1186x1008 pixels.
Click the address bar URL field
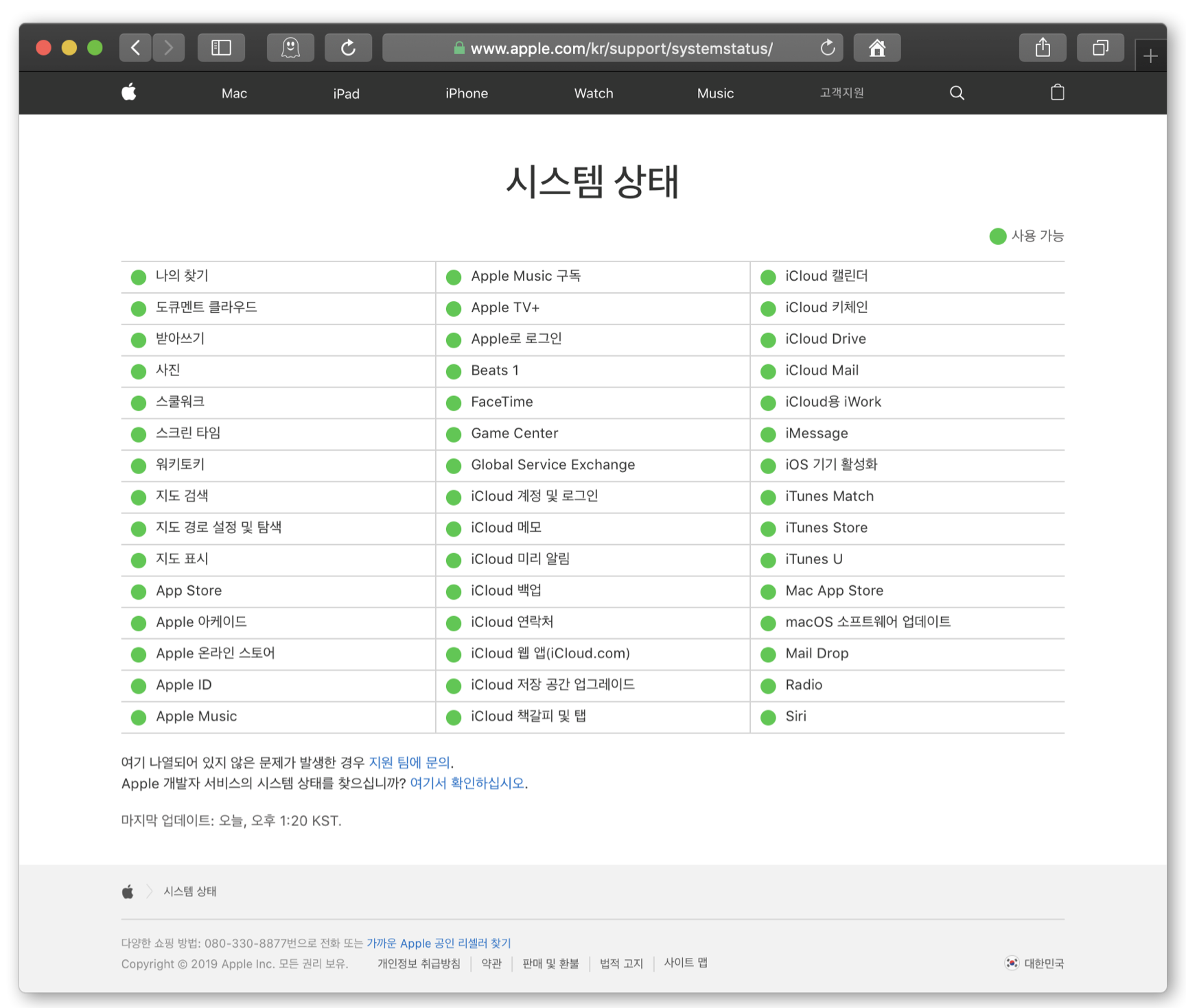point(612,48)
